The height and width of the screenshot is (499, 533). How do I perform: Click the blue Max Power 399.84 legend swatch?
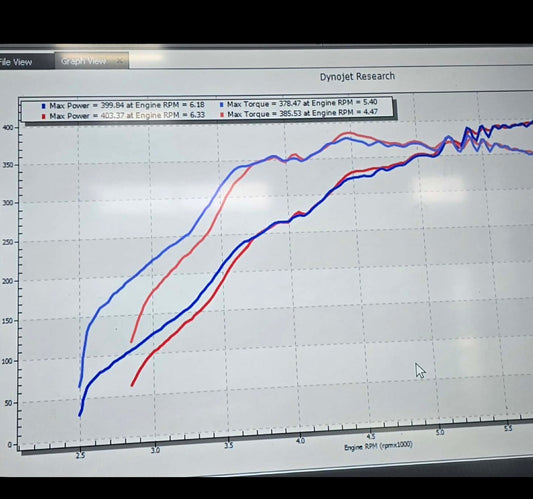click(x=44, y=106)
